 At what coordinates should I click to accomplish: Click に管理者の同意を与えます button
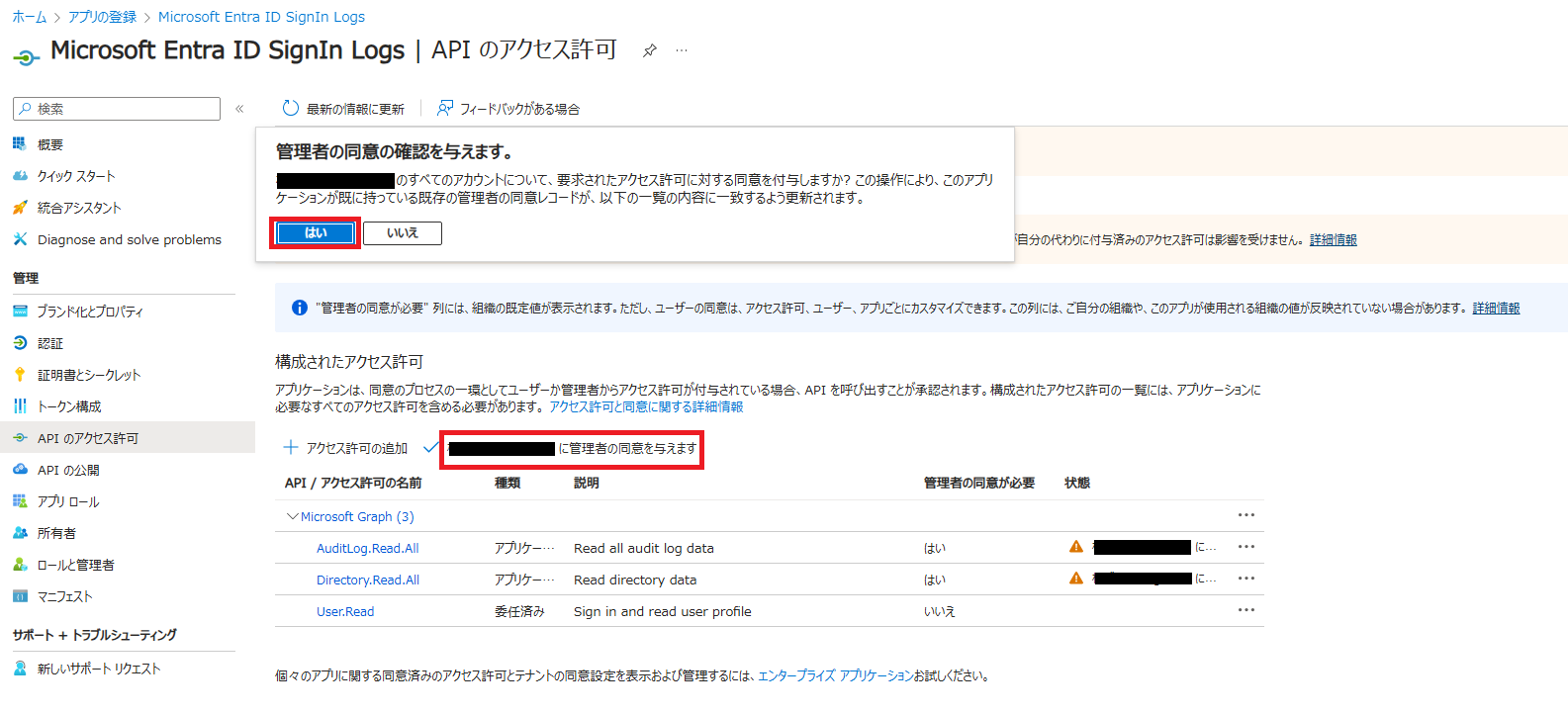click(x=572, y=448)
